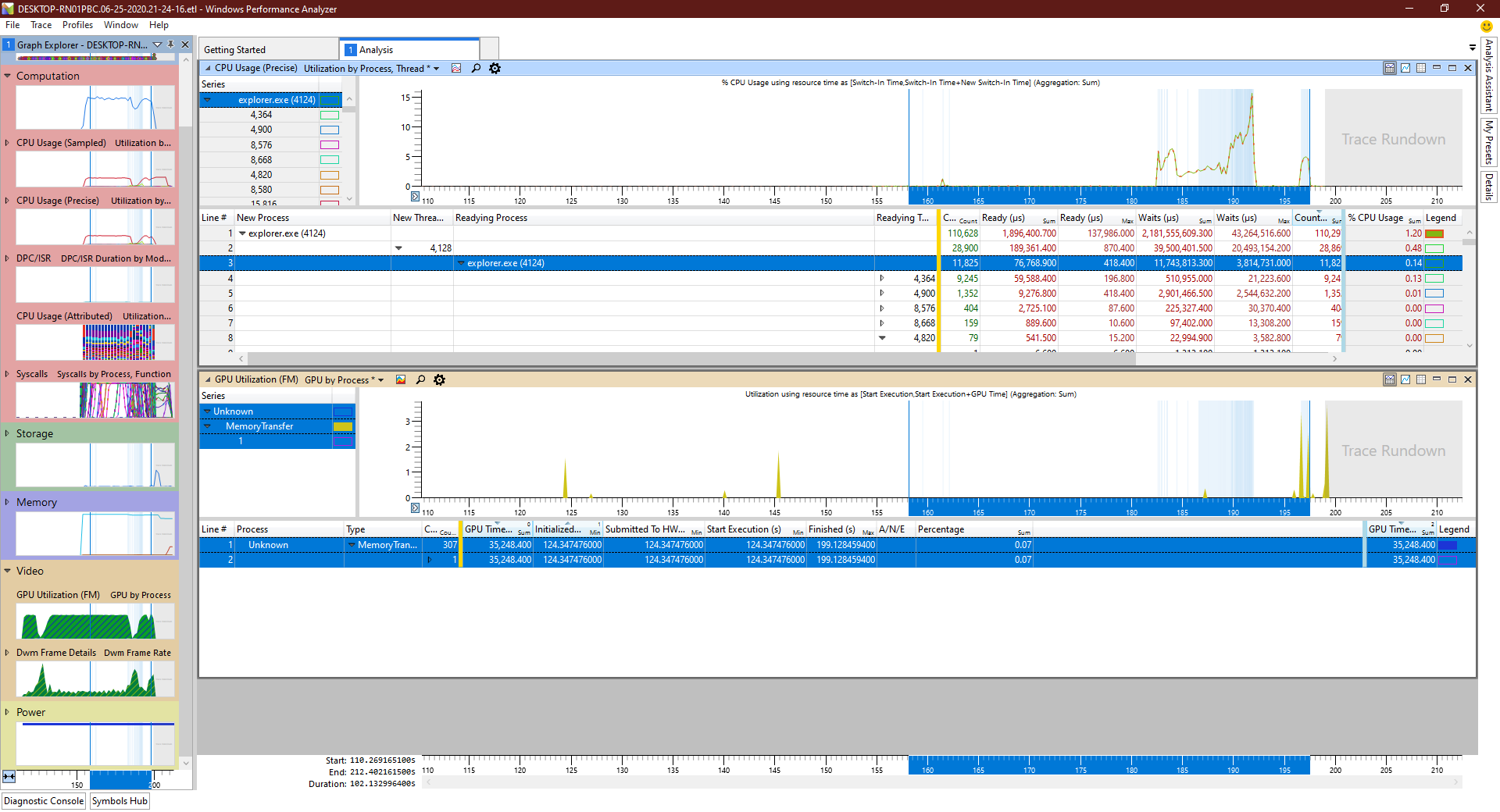Expand the Memory group

pyautogui.click(x=8, y=502)
